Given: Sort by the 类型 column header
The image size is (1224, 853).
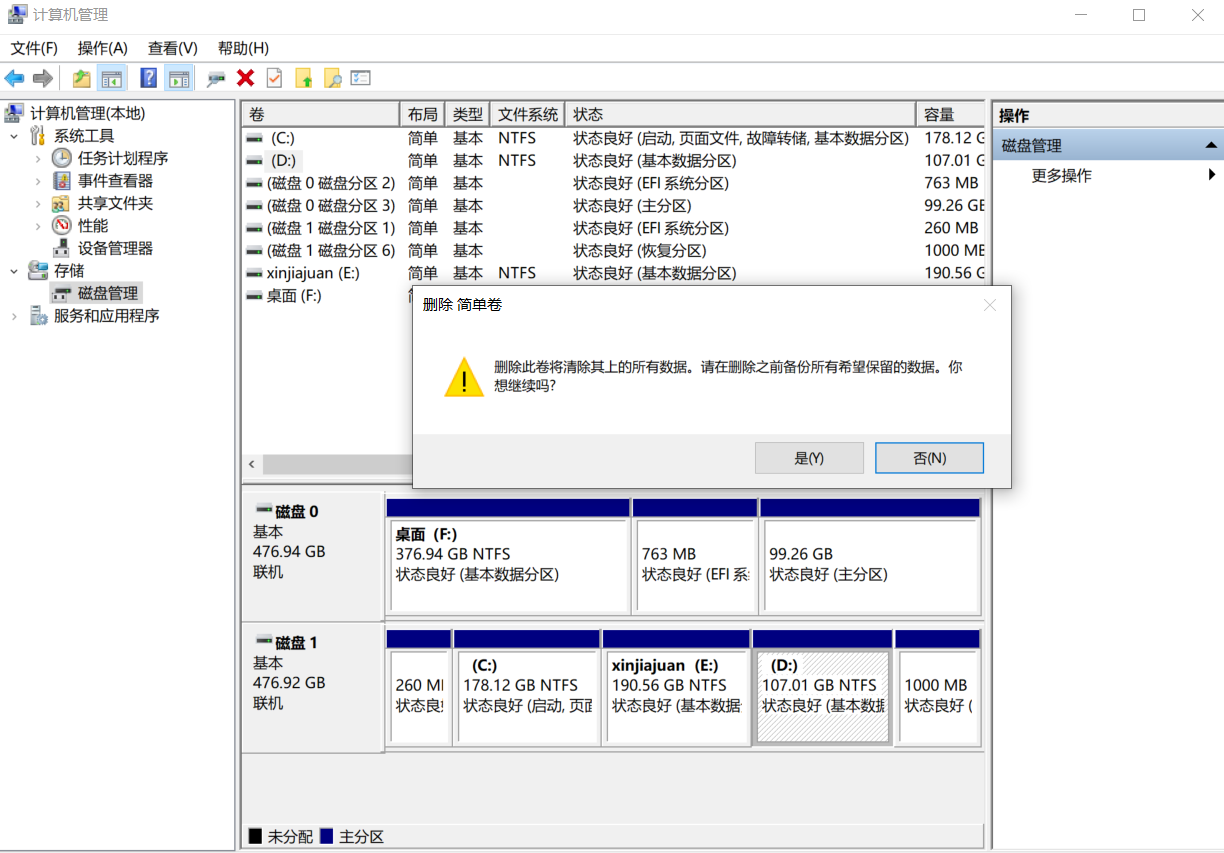Looking at the screenshot, I should [x=468, y=114].
